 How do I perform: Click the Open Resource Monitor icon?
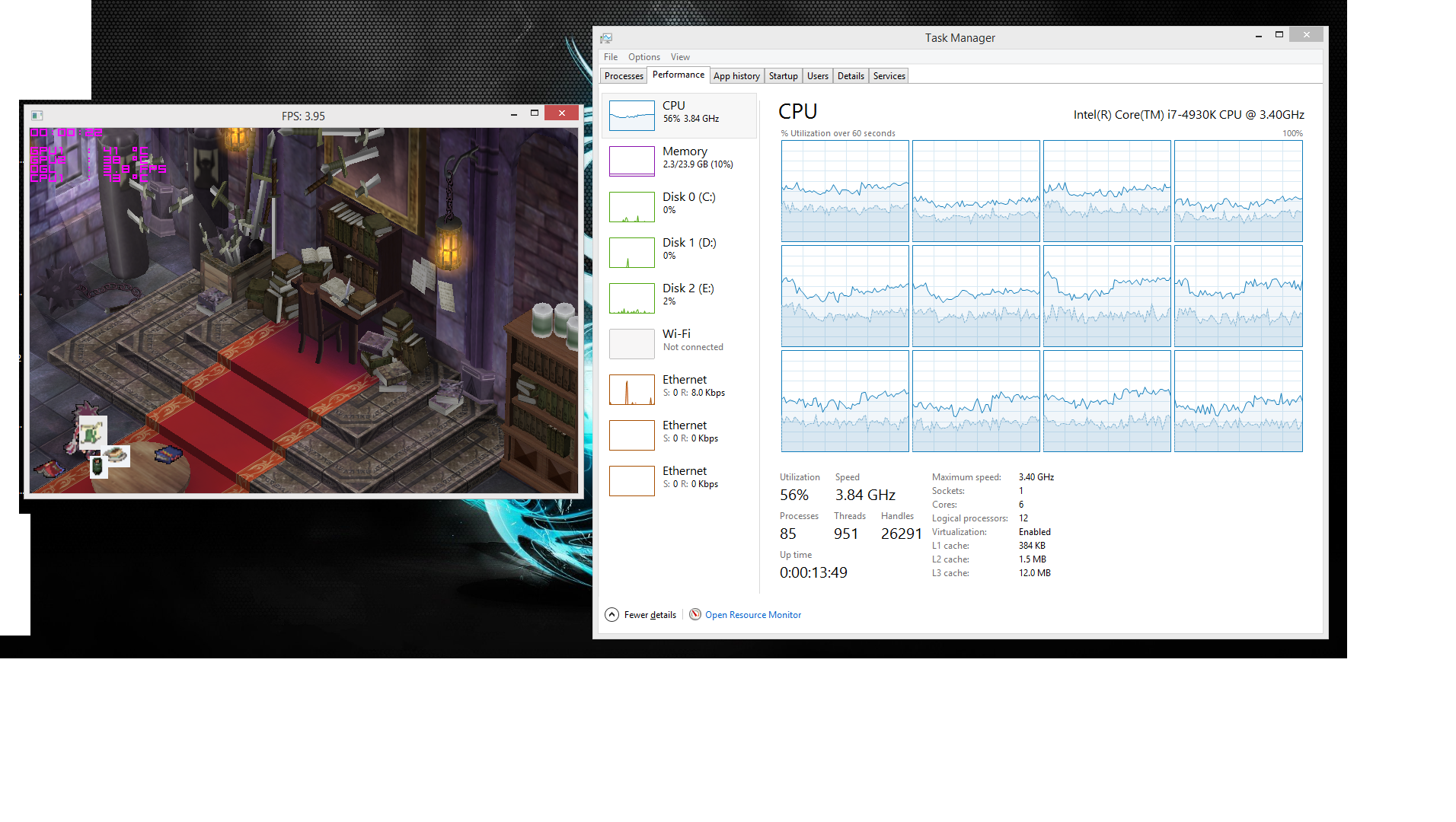(695, 614)
